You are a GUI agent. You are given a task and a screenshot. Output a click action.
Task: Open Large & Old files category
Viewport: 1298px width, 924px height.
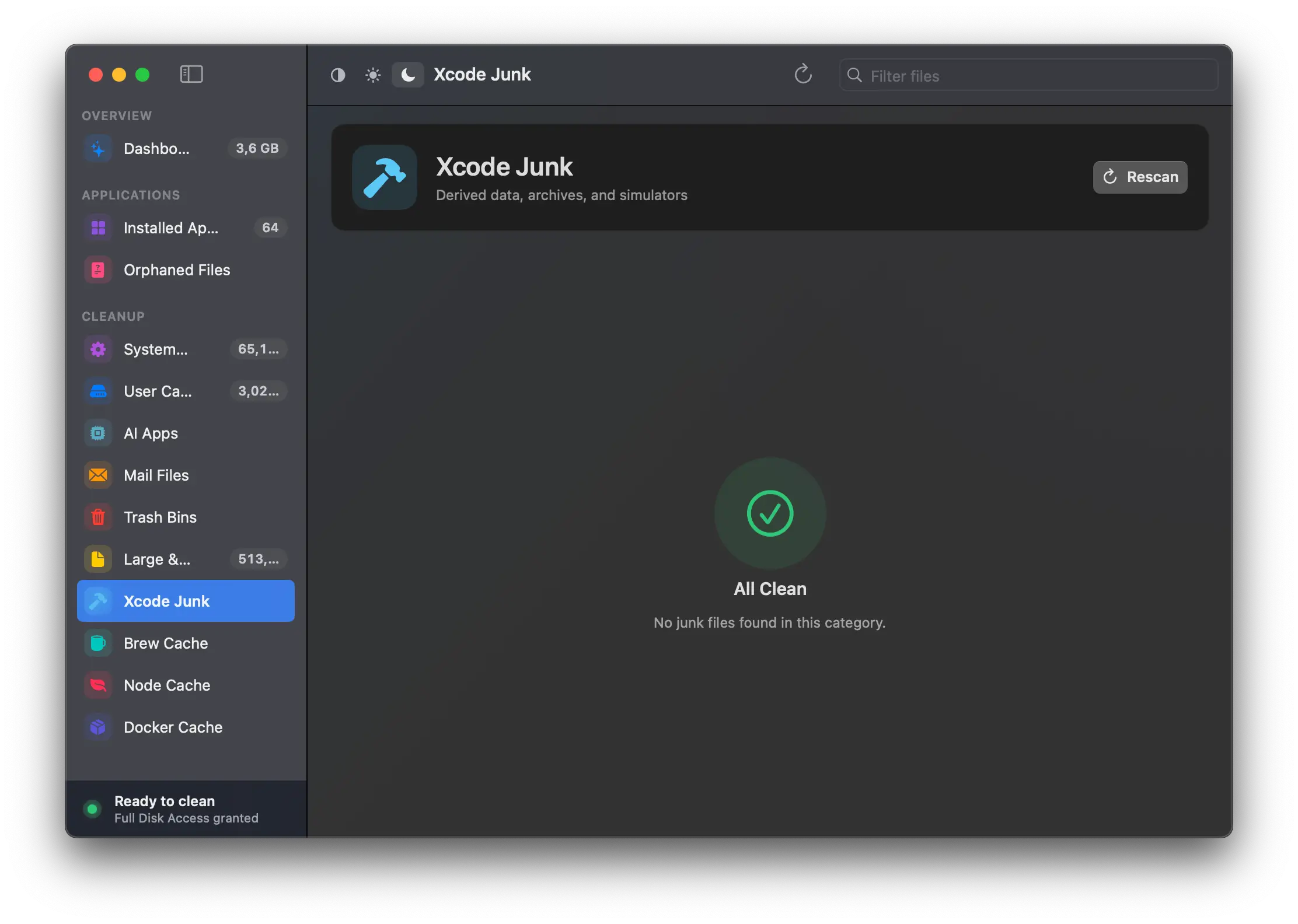point(186,559)
